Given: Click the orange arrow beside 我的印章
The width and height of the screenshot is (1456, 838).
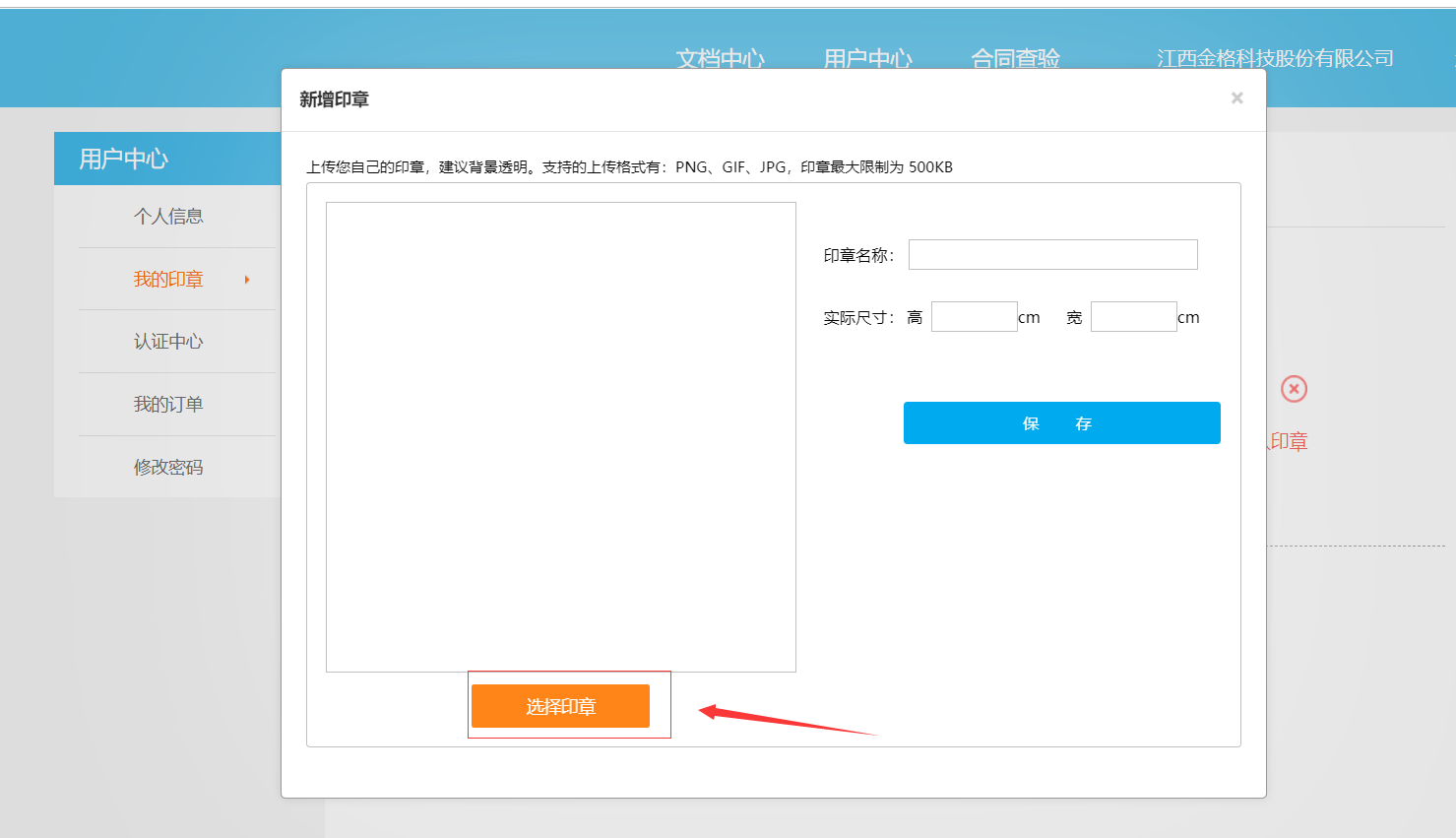Looking at the screenshot, I should pos(247,280).
